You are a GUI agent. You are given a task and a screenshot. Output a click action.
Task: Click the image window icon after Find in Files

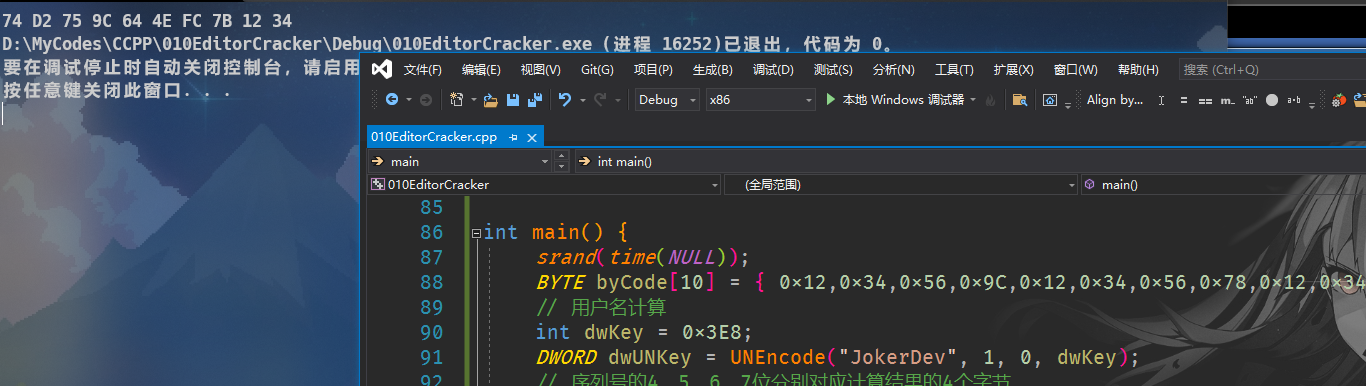pos(1050,100)
